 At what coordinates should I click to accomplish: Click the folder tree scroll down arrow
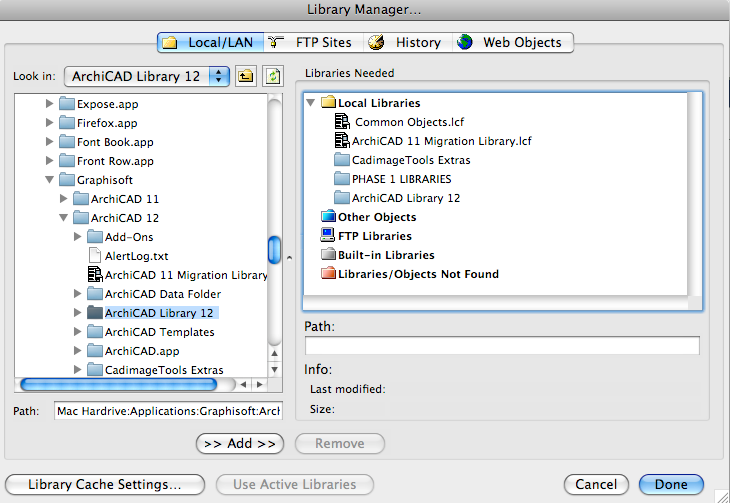[x=275, y=370]
